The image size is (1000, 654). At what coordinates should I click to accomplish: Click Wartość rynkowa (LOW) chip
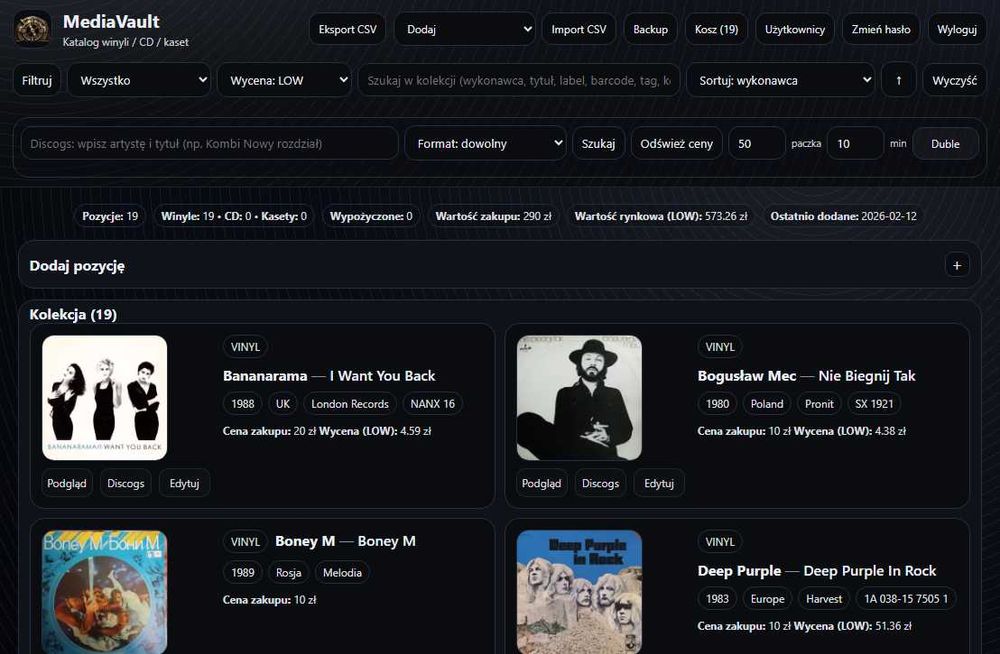(661, 216)
